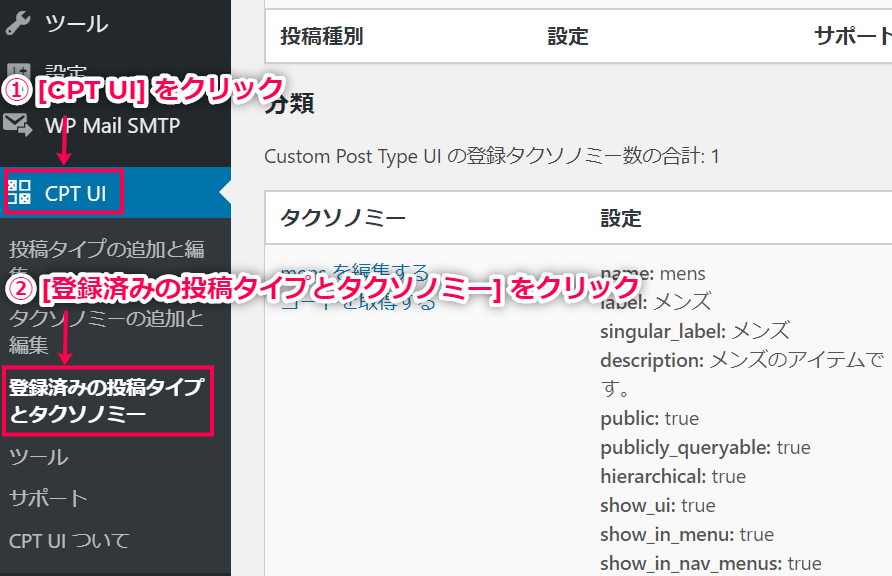
Task: Click the wrench icon beside ツール
Action: [18, 23]
